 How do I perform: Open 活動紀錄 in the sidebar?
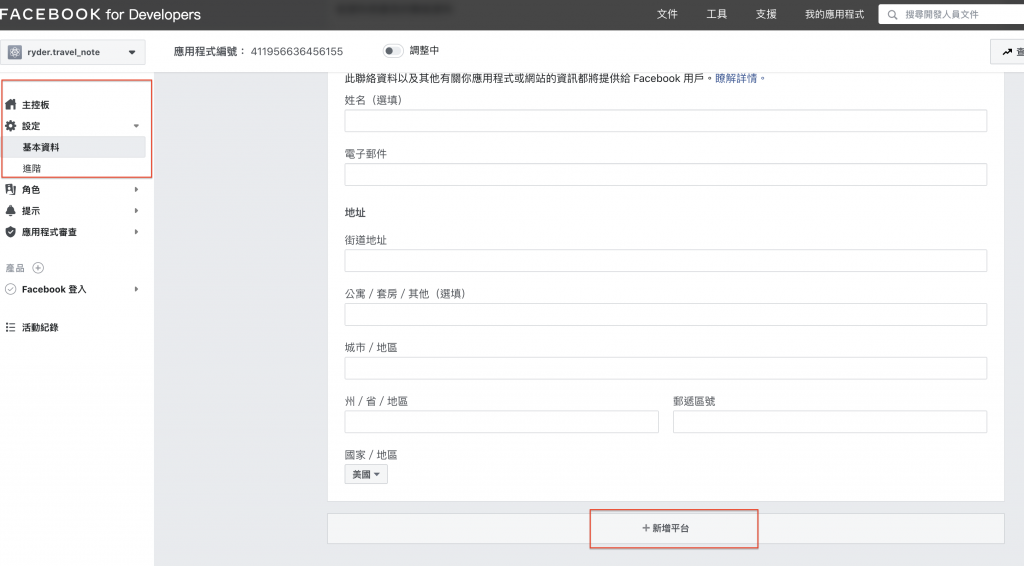click(40, 327)
